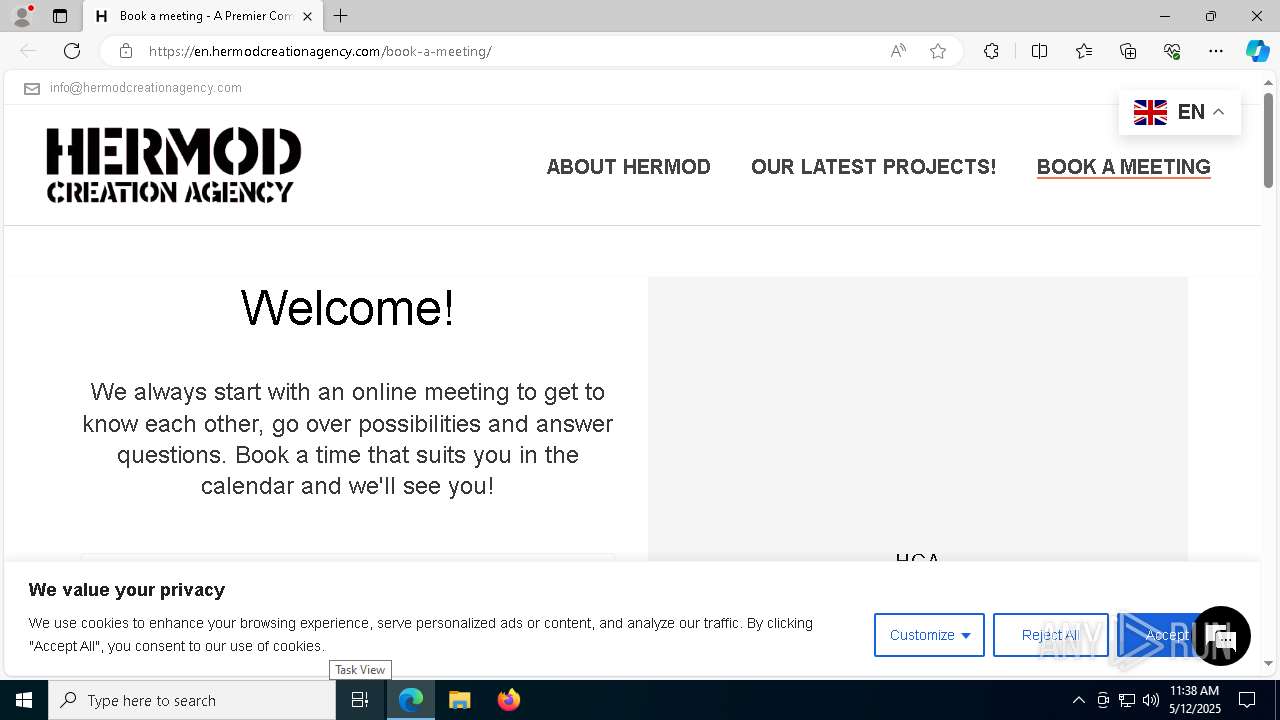Open the clock showing 11:38 AM
The height and width of the screenshot is (720, 1280).
pos(1194,700)
